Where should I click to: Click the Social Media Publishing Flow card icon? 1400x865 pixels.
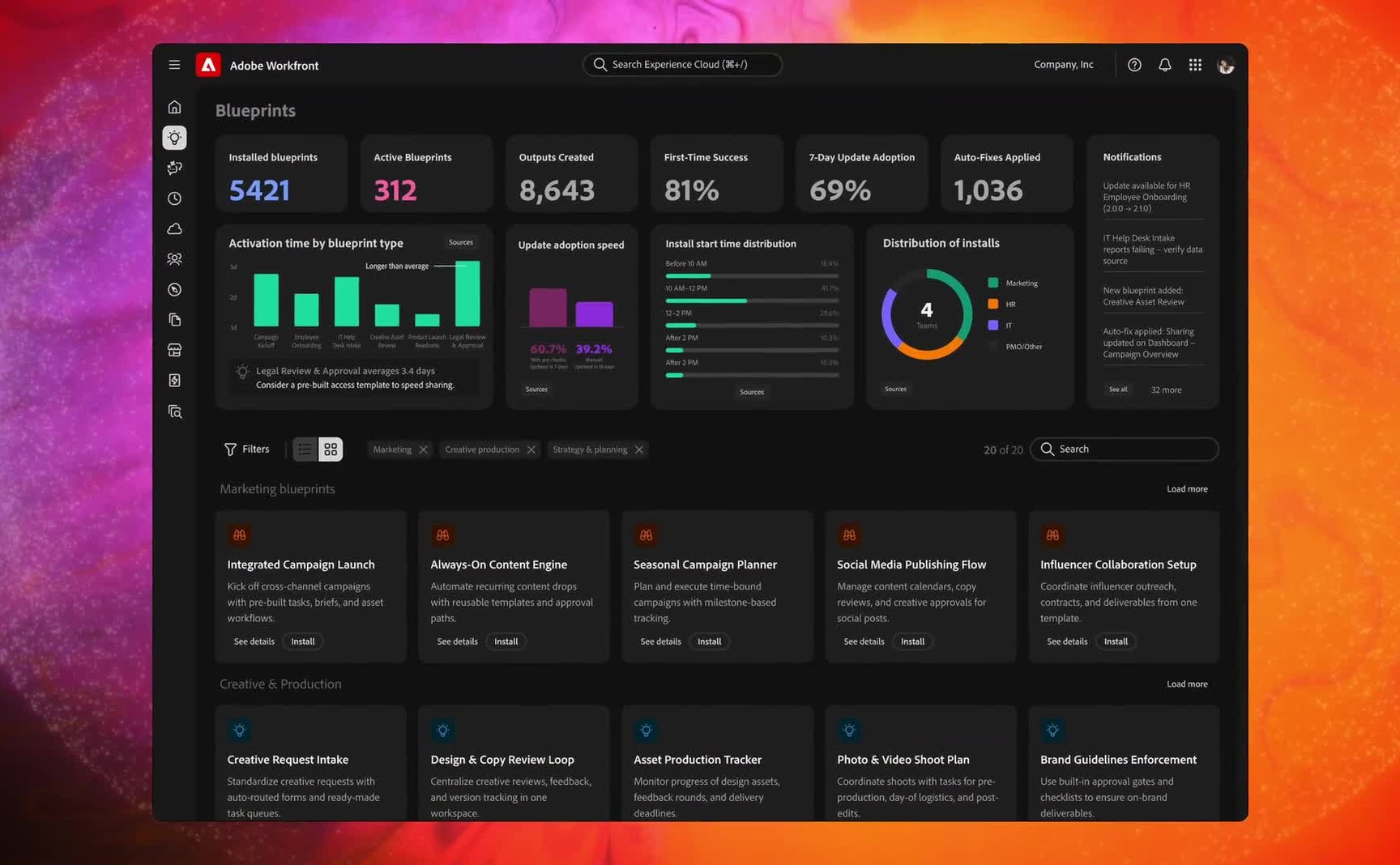(x=849, y=535)
